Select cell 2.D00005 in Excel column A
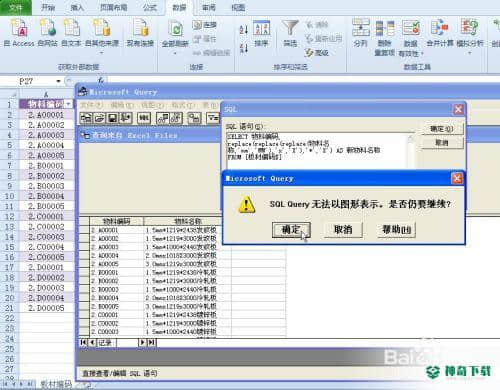Viewport: 500px width, 390px height. (x=46, y=308)
